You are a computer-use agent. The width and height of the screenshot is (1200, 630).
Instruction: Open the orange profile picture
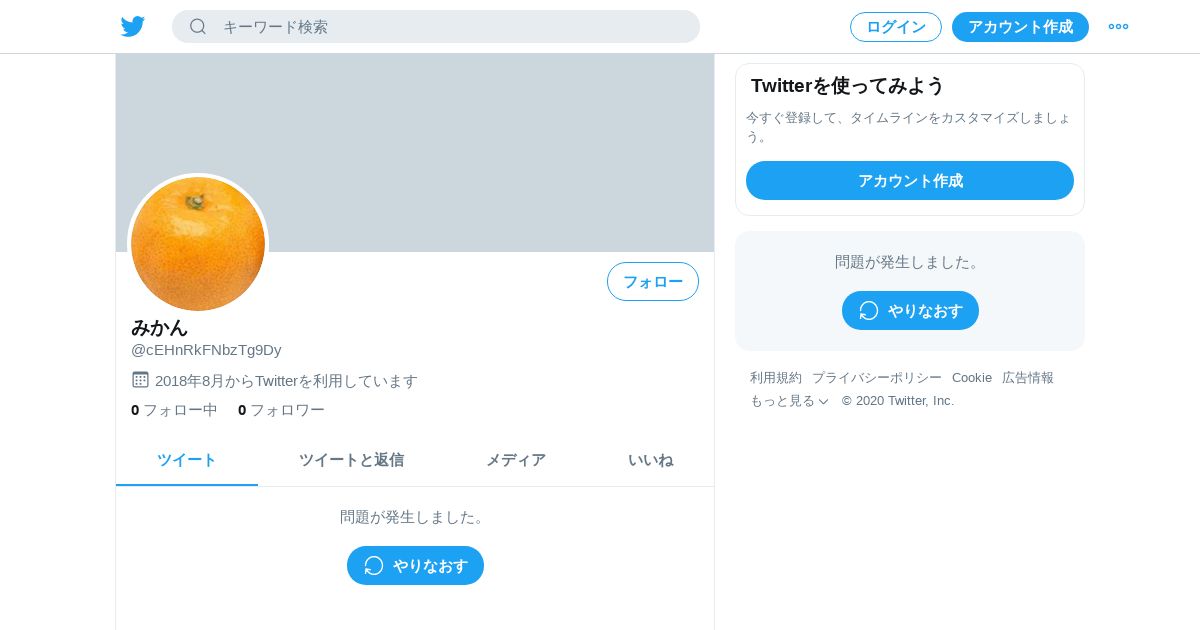[198, 244]
